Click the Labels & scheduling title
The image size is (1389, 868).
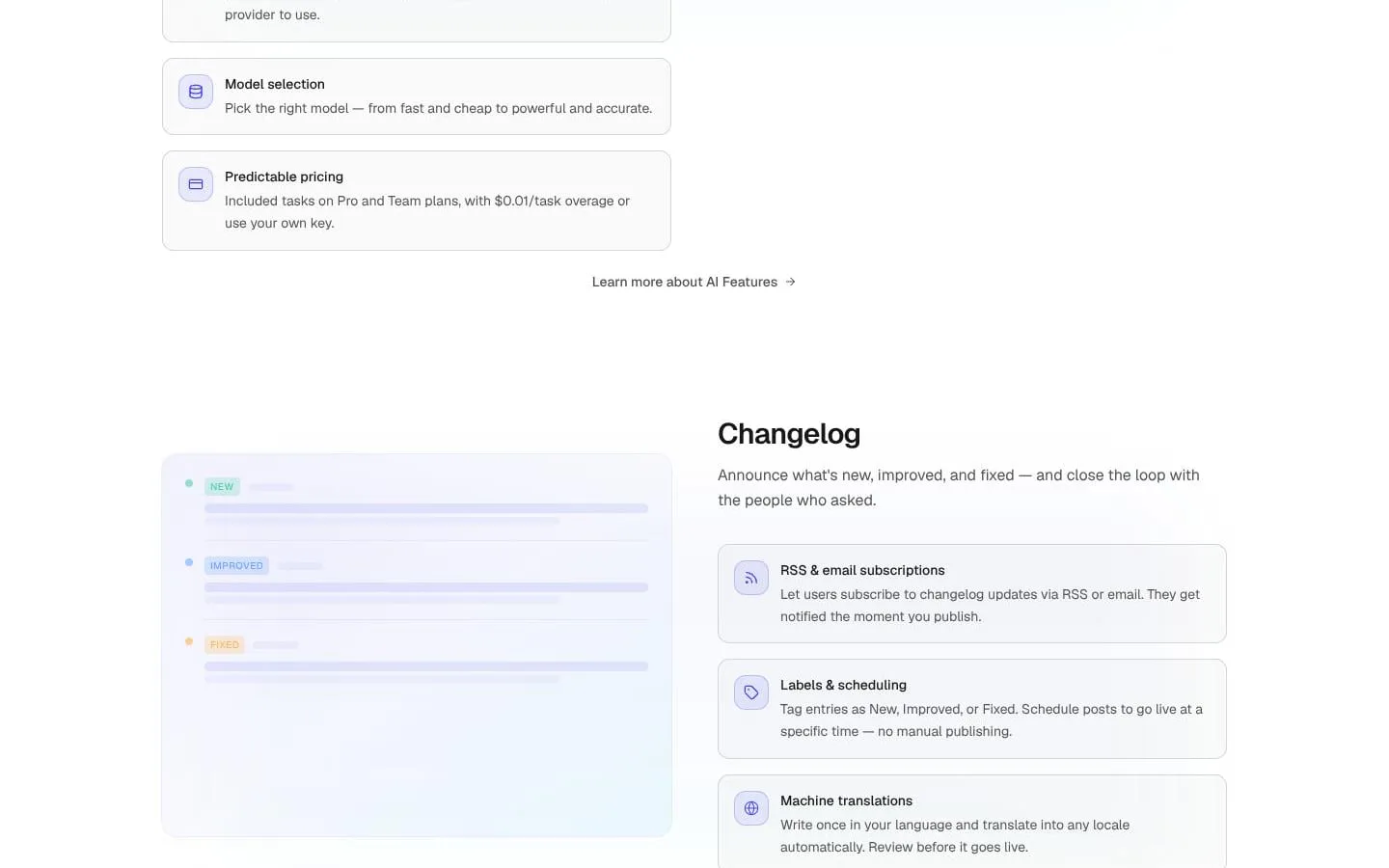click(843, 685)
